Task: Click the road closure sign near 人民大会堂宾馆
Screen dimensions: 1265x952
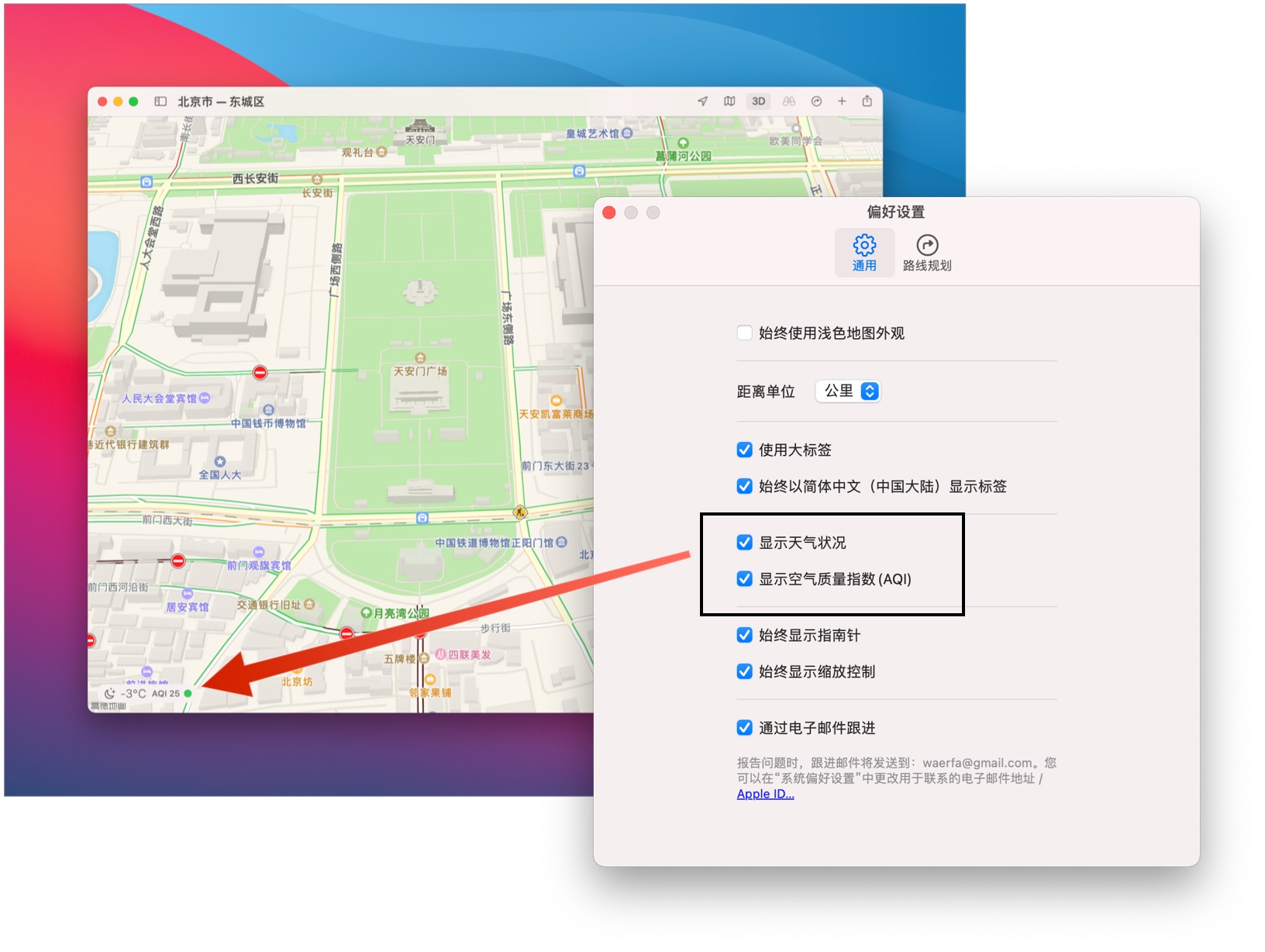Action: [x=260, y=373]
